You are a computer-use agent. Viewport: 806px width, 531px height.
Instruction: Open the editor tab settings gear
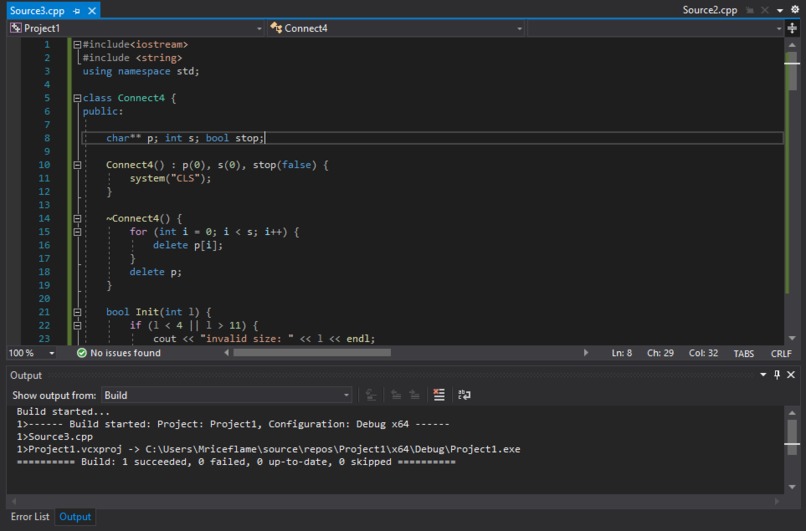pyautogui.click(x=793, y=10)
